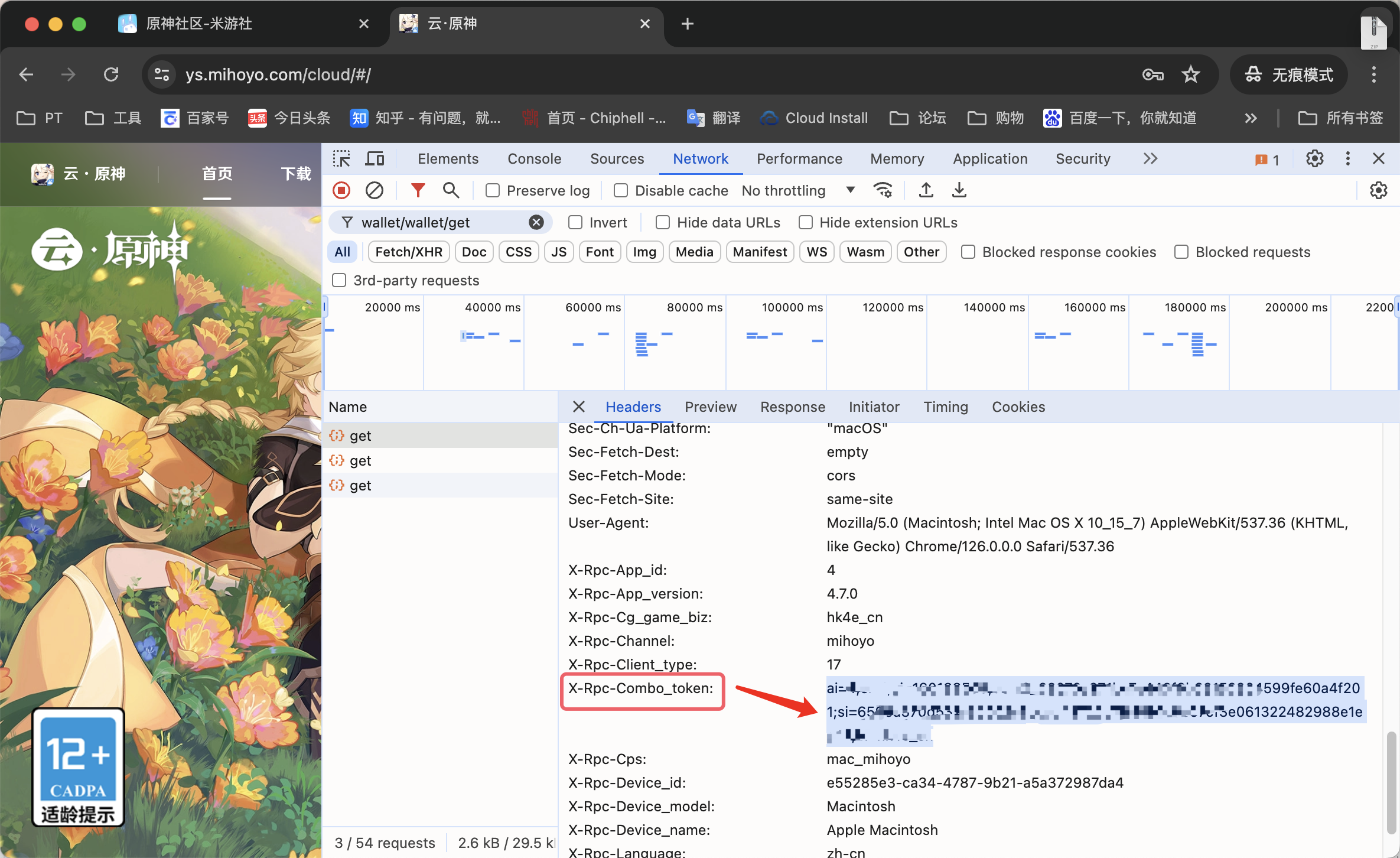Open site information icon in address bar

161,74
